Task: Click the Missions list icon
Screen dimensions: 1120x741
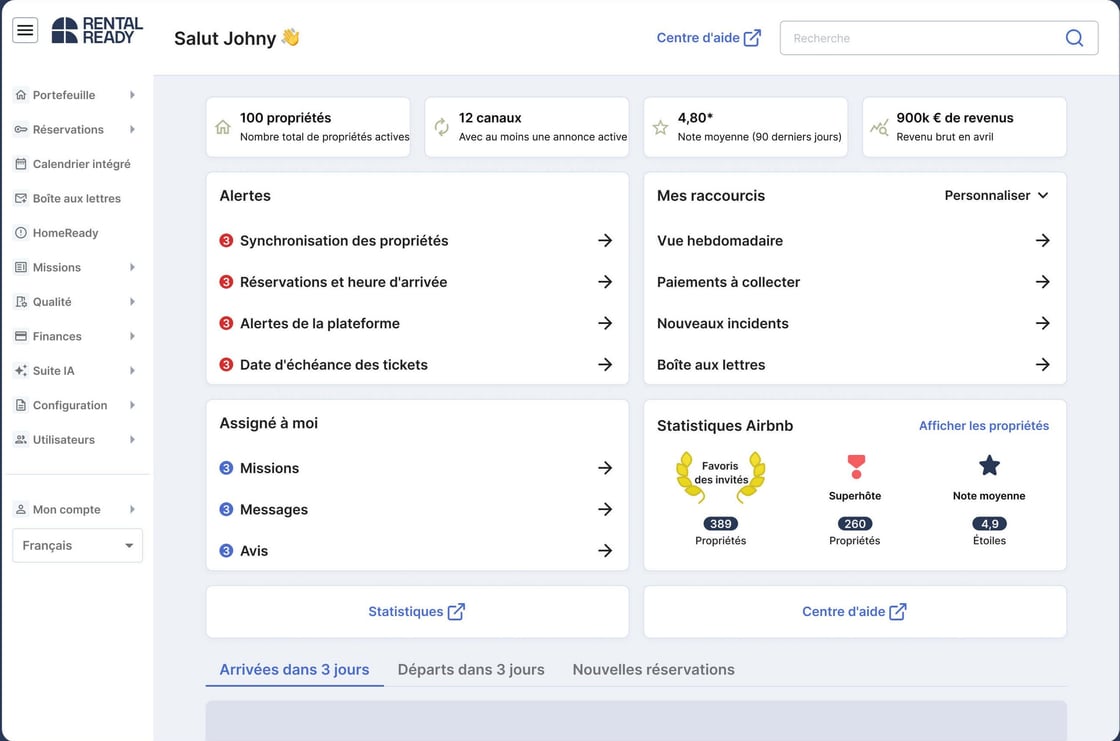Action: [x=21, y=267]
